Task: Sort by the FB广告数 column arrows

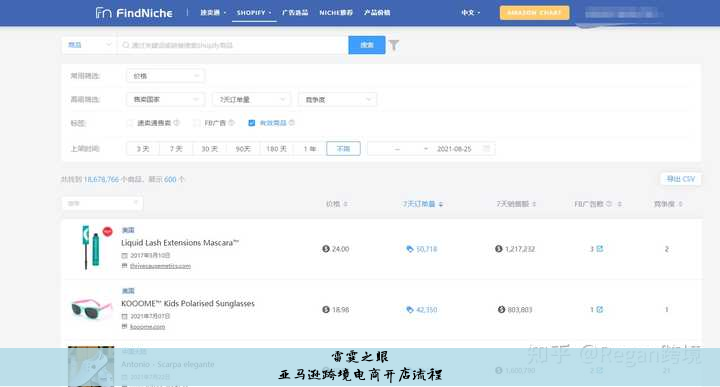Action: coord(619,204)
